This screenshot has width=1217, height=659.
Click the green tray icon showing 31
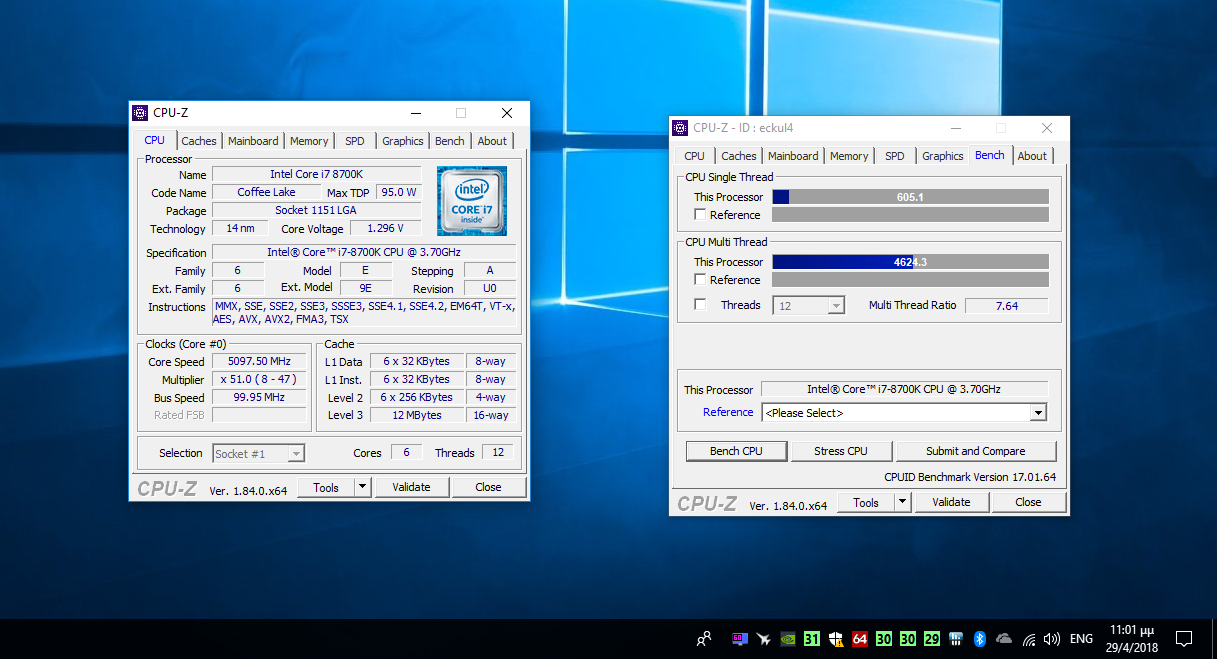click(812, 638)
